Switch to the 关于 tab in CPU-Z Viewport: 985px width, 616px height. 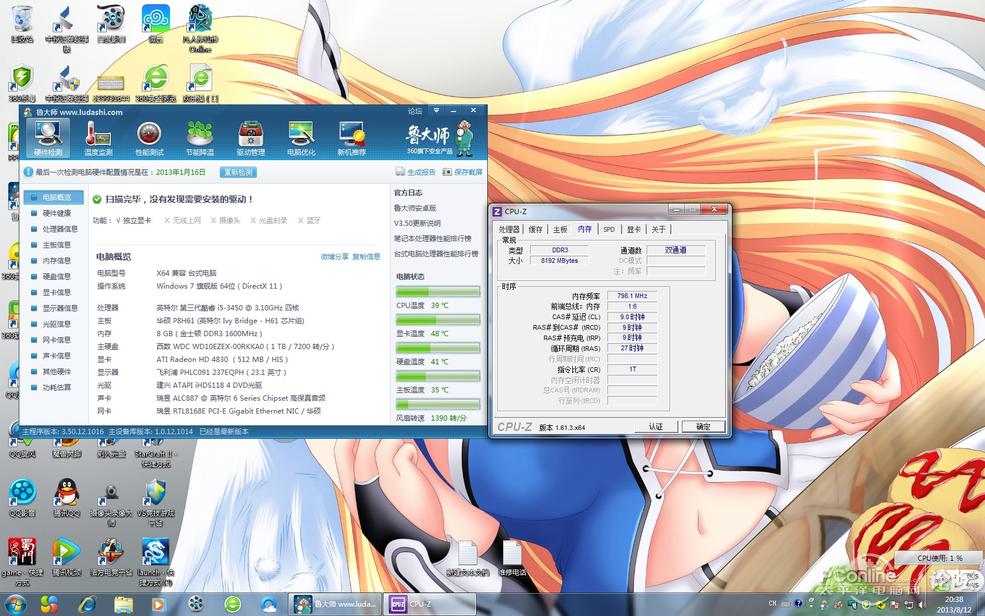pos(658,230)
